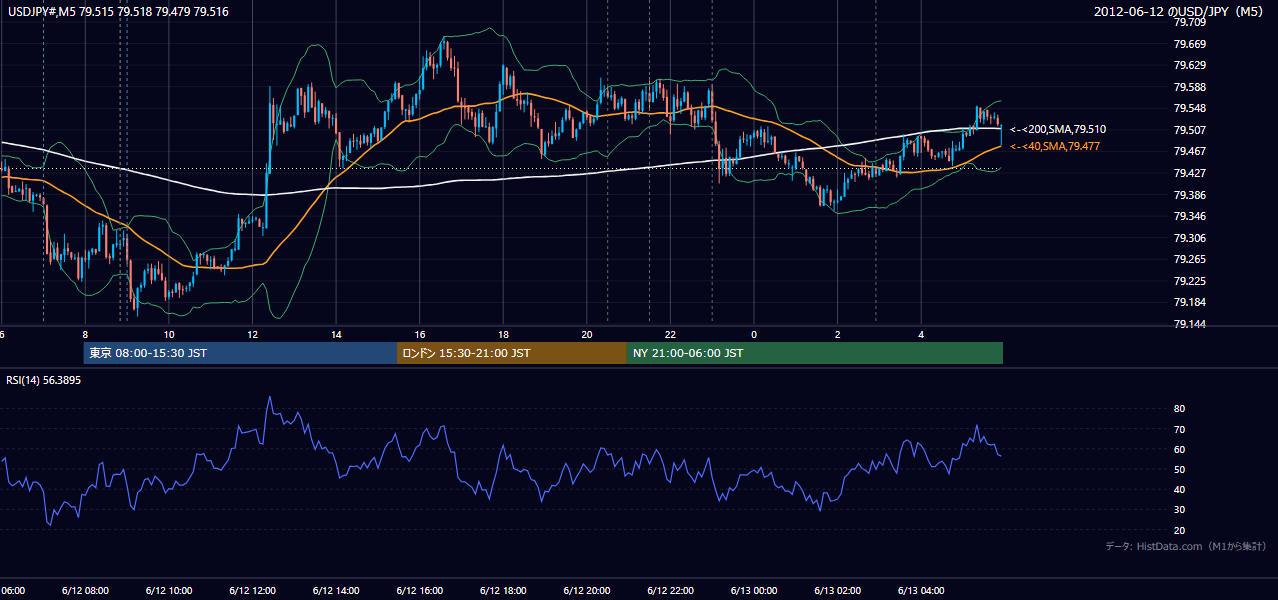Click RSI level 20 on scale

pos(1180,530)
